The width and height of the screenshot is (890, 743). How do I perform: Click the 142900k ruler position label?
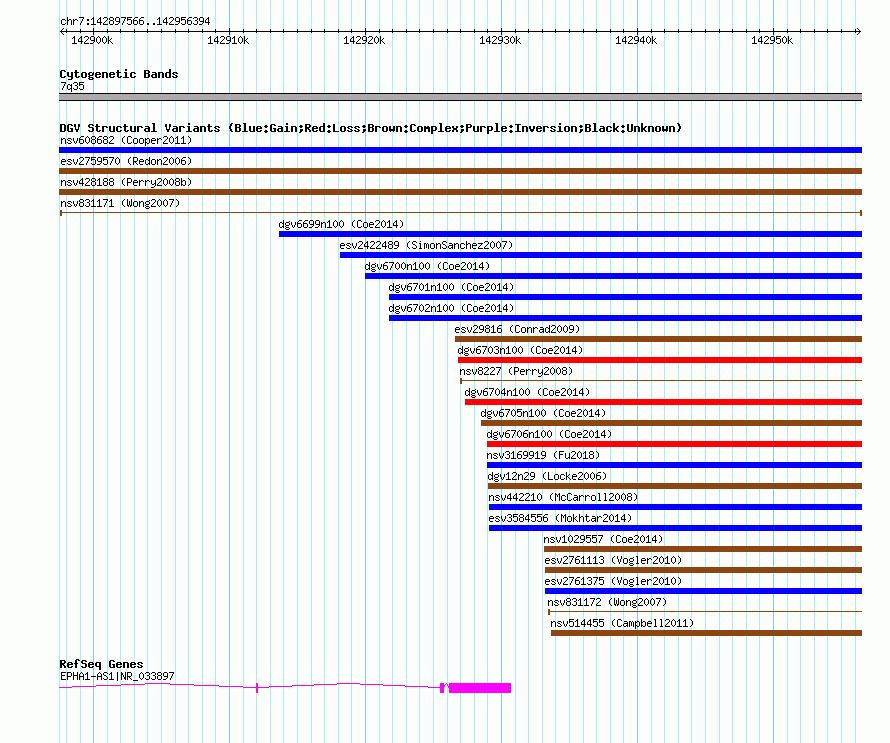click(x=92, y=40)
